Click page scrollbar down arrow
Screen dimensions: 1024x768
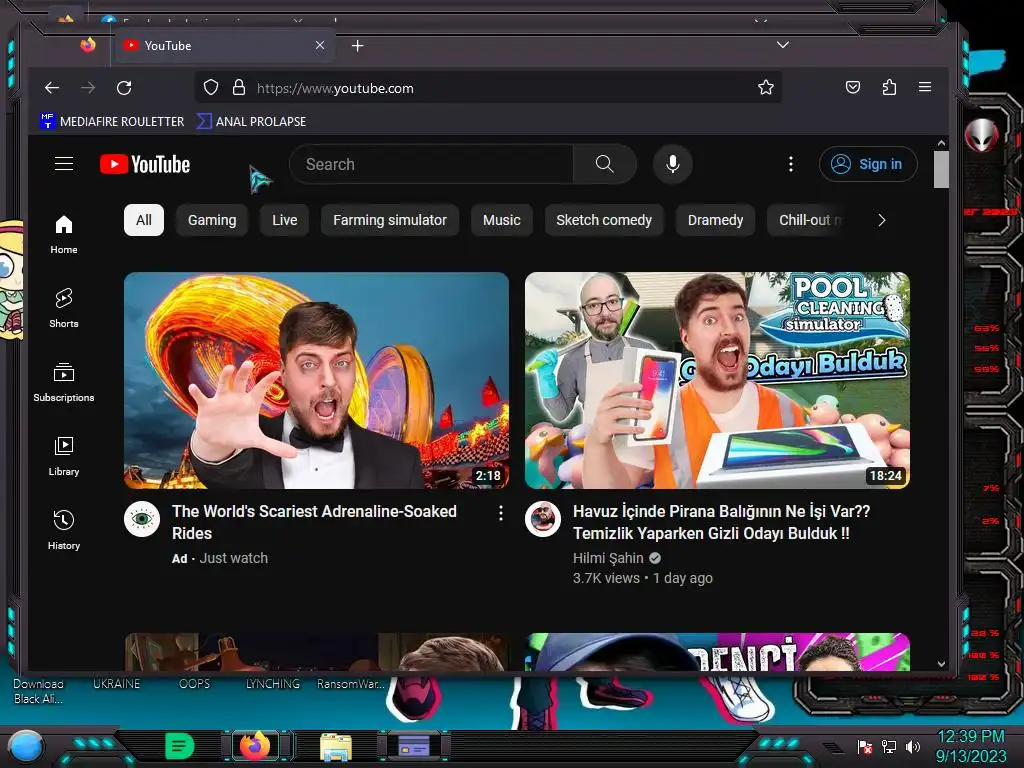click(941, 664)
